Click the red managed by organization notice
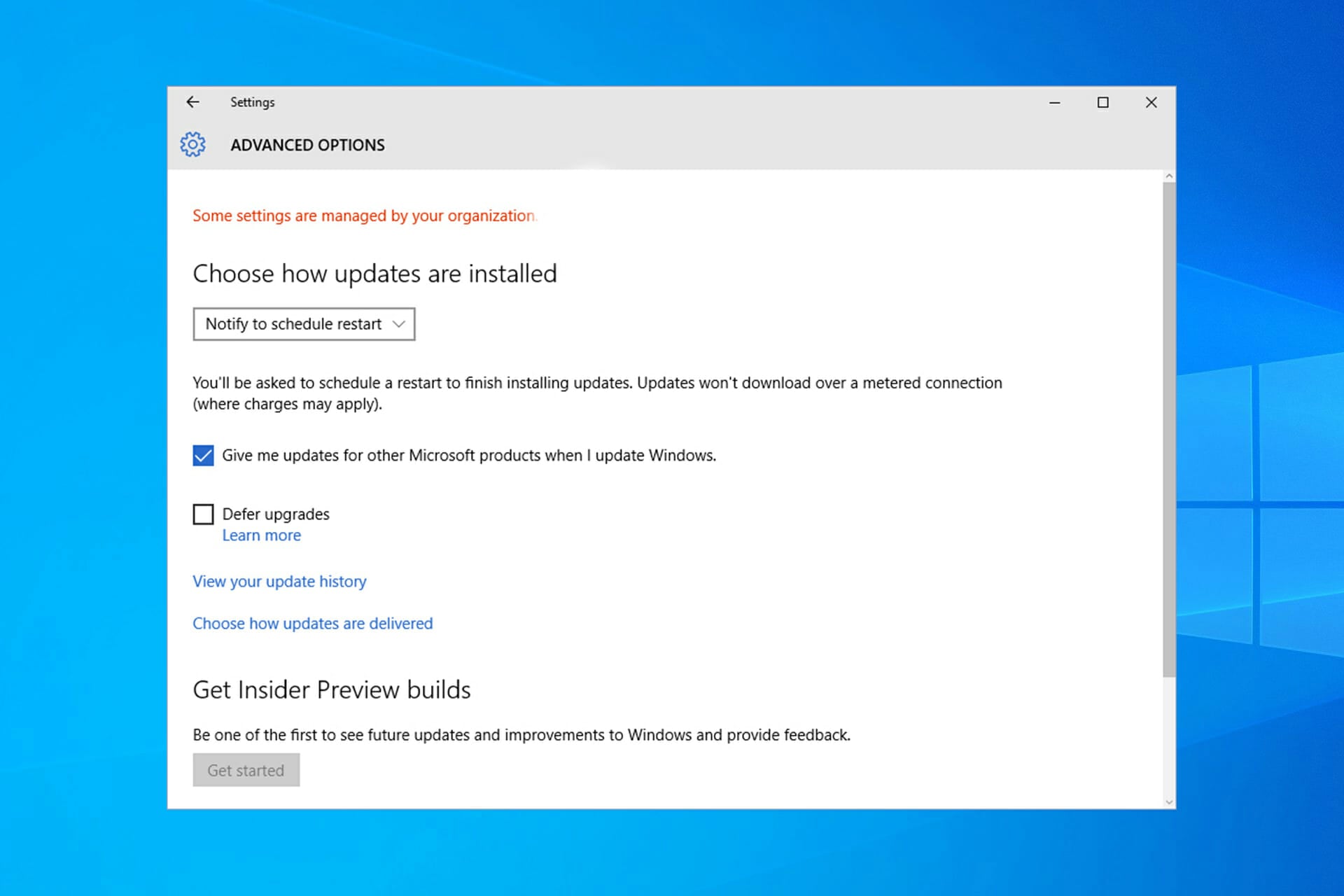Image resolution: width=1344 pixels, height=896 pixels. [363, 216]
